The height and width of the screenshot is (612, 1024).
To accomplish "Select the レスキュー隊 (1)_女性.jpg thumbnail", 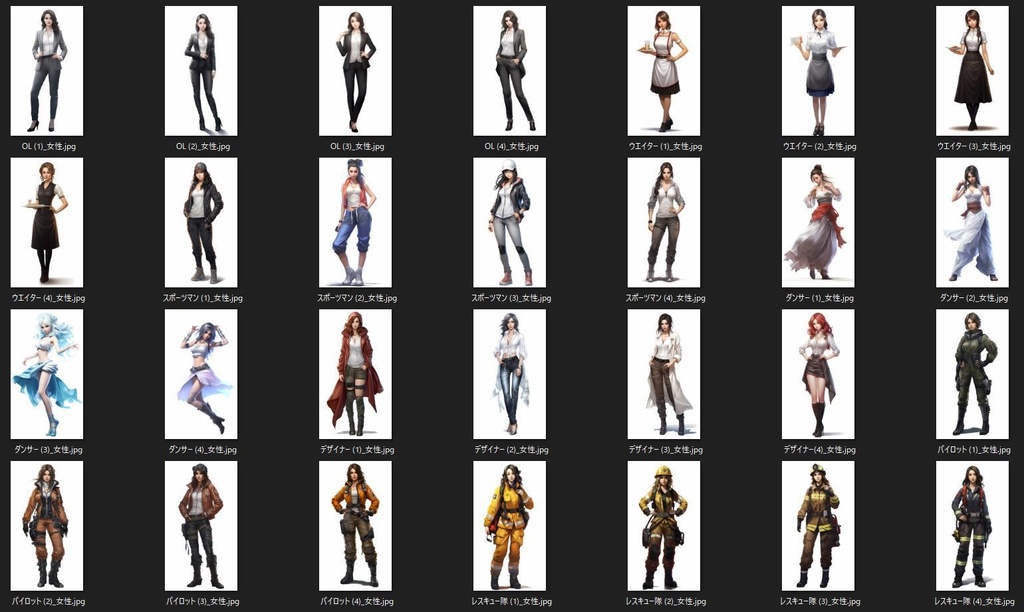I will (x=509, y=526).
